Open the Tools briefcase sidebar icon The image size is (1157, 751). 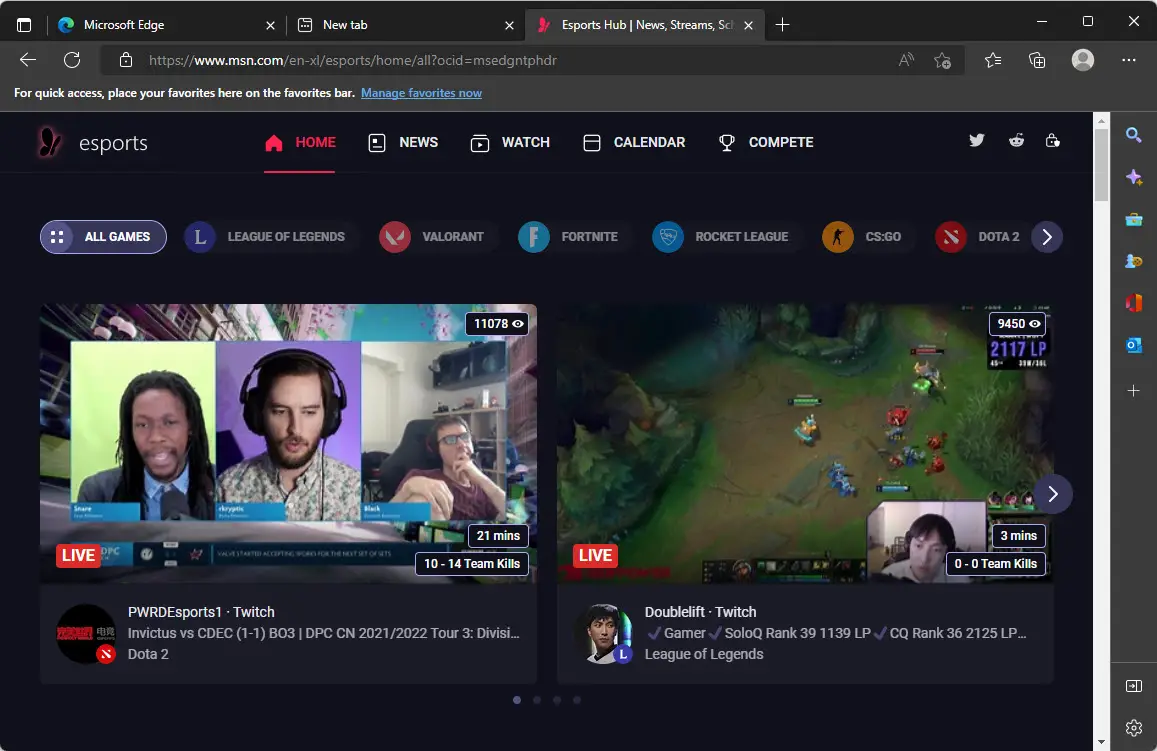[x=1133, y=220]
